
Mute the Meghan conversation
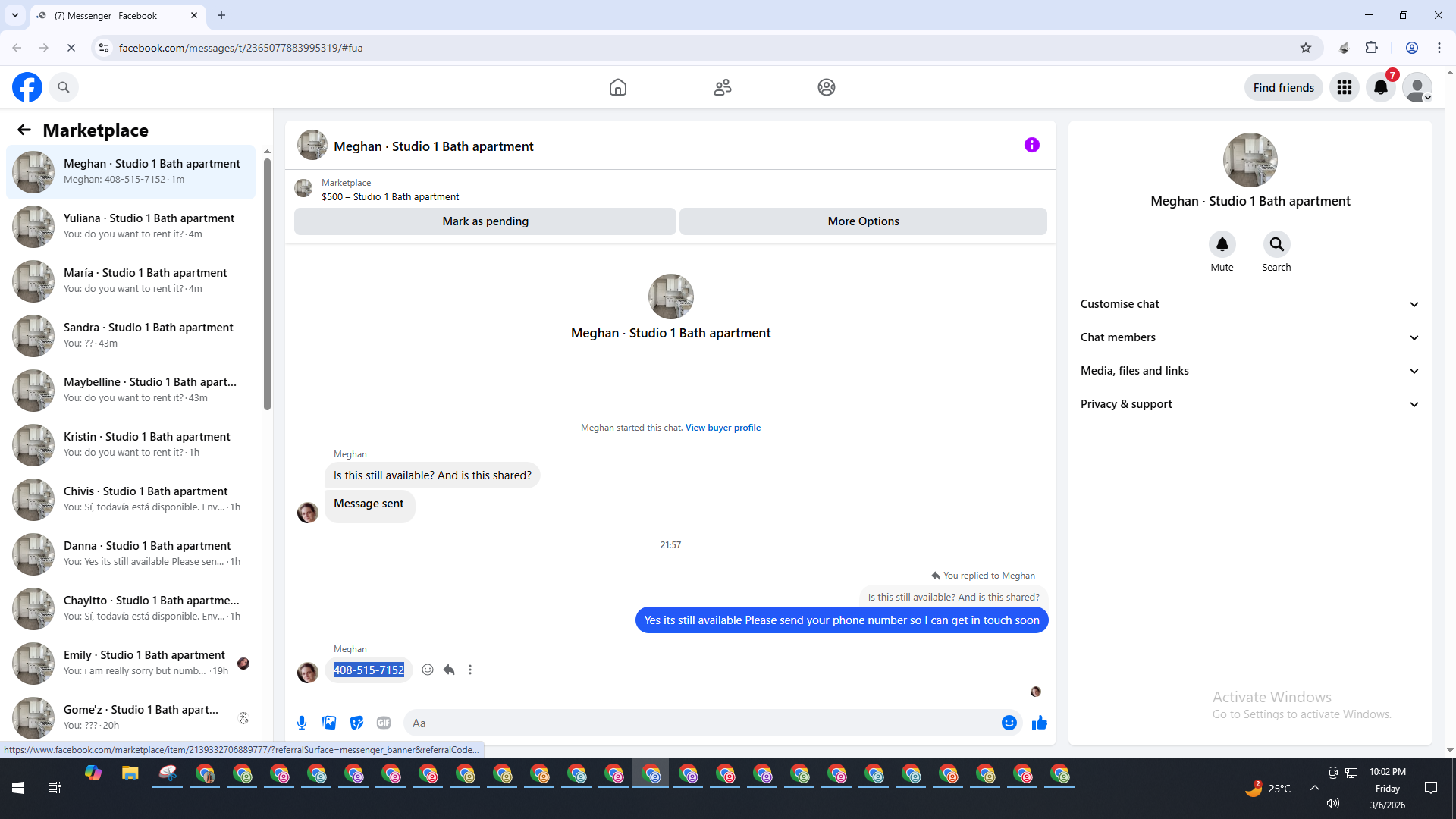coord(1222,245)
